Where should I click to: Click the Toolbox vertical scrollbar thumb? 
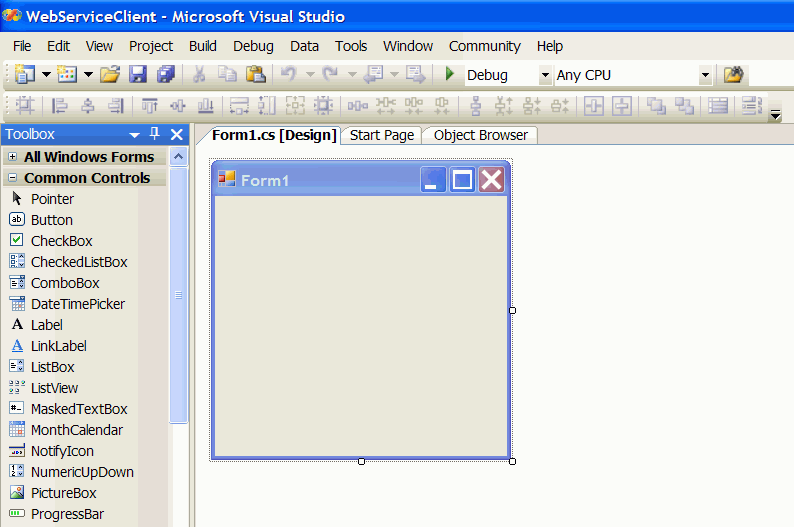[x=178, y=295]
